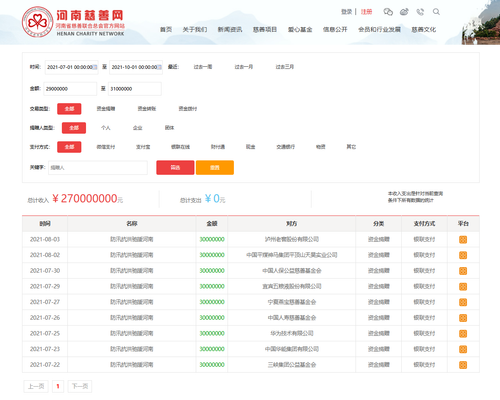
Task: Choose the 过去一周 recent range
Action: (203, 67)
